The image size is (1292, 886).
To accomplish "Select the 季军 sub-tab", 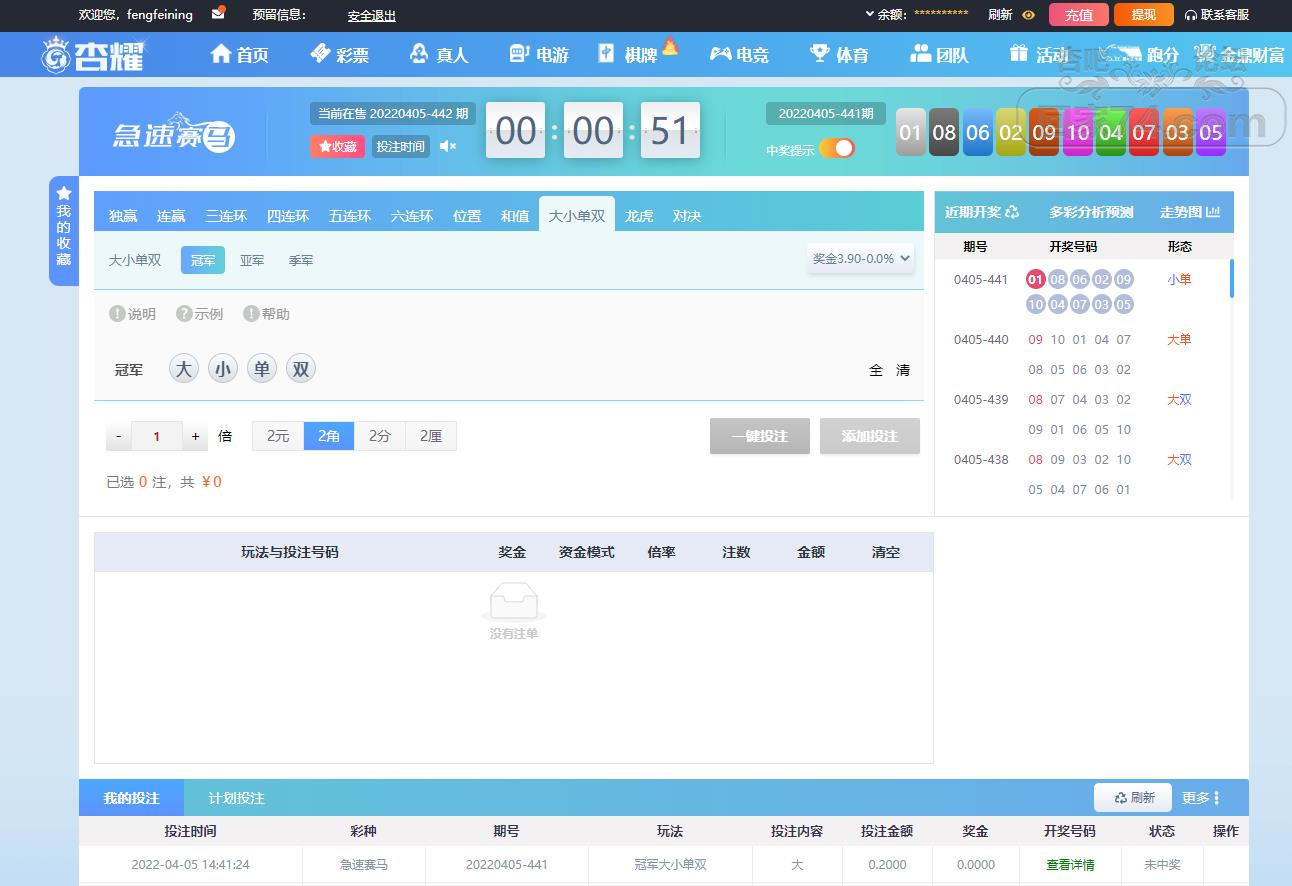I will [x=301, y=260].
